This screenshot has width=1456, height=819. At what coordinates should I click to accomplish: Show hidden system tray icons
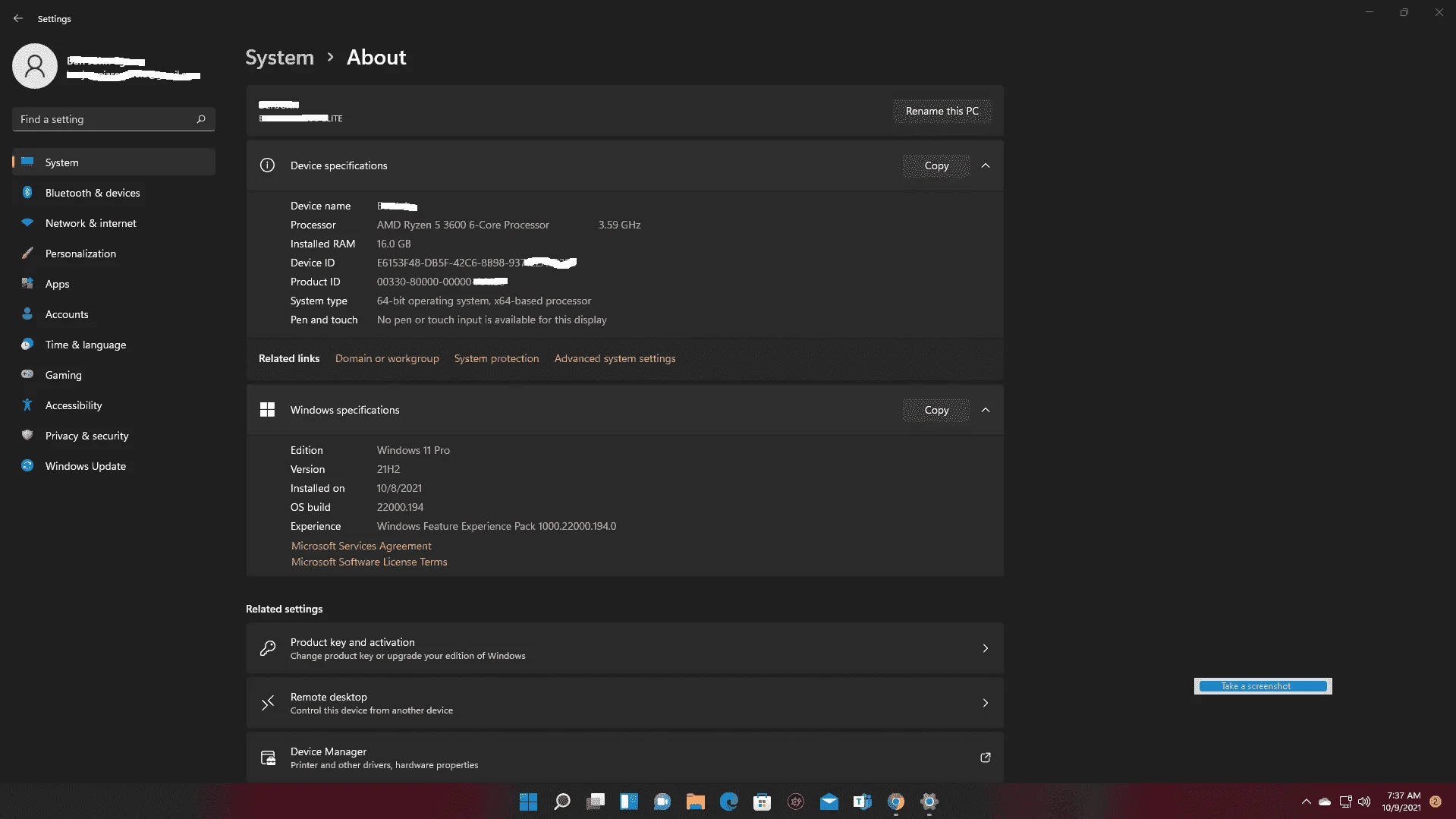point(1306,802)
